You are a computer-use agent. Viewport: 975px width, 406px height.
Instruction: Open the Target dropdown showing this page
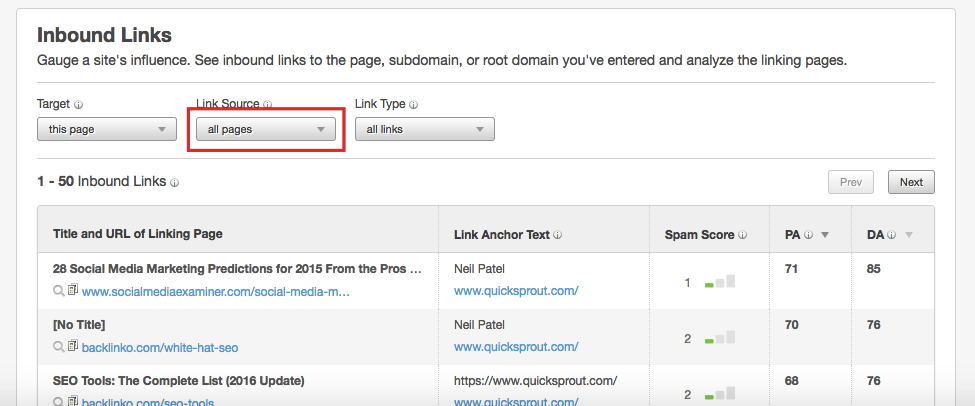[107, 129]
